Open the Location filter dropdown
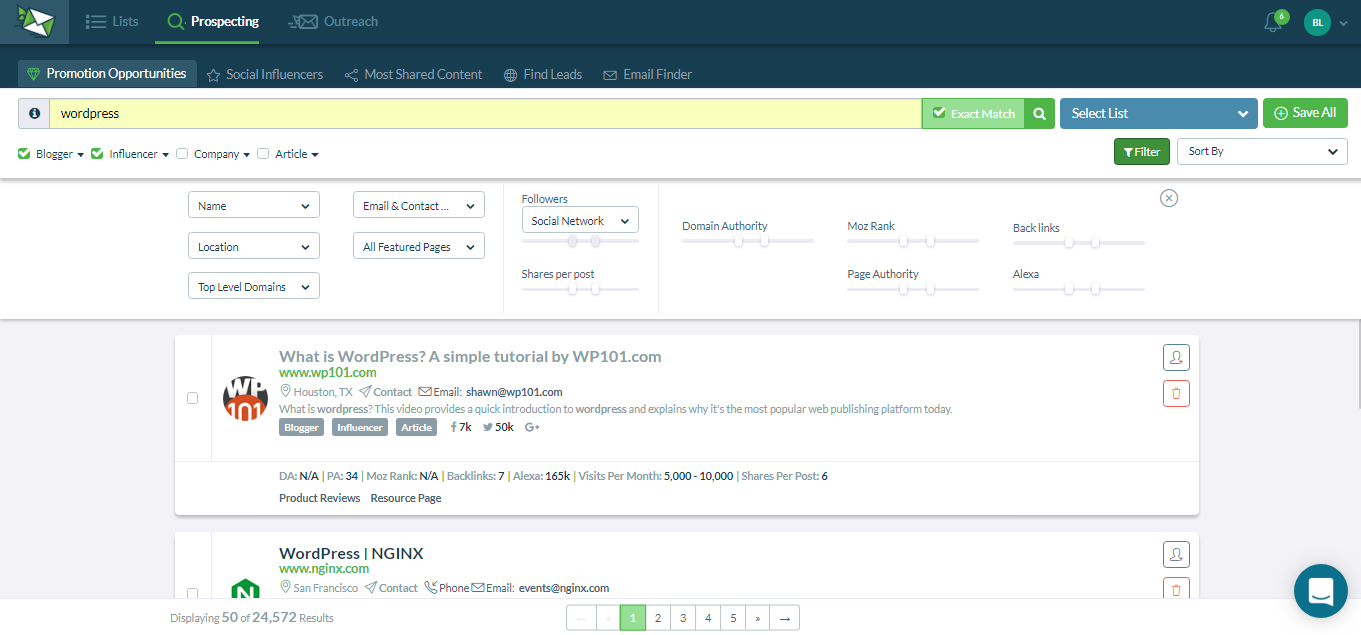Image resolution: width=1361 pixels, height=635 pixels. click(254, 246)
